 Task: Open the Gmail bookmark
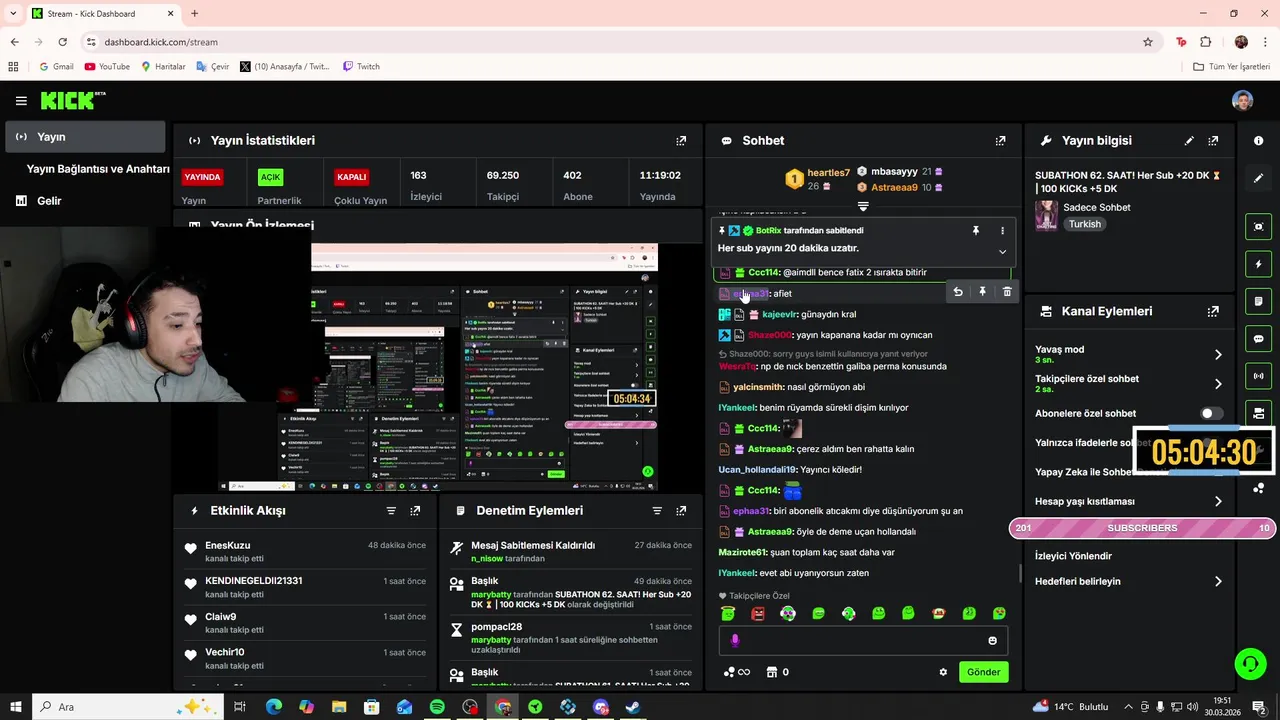[x=56, y=67]
